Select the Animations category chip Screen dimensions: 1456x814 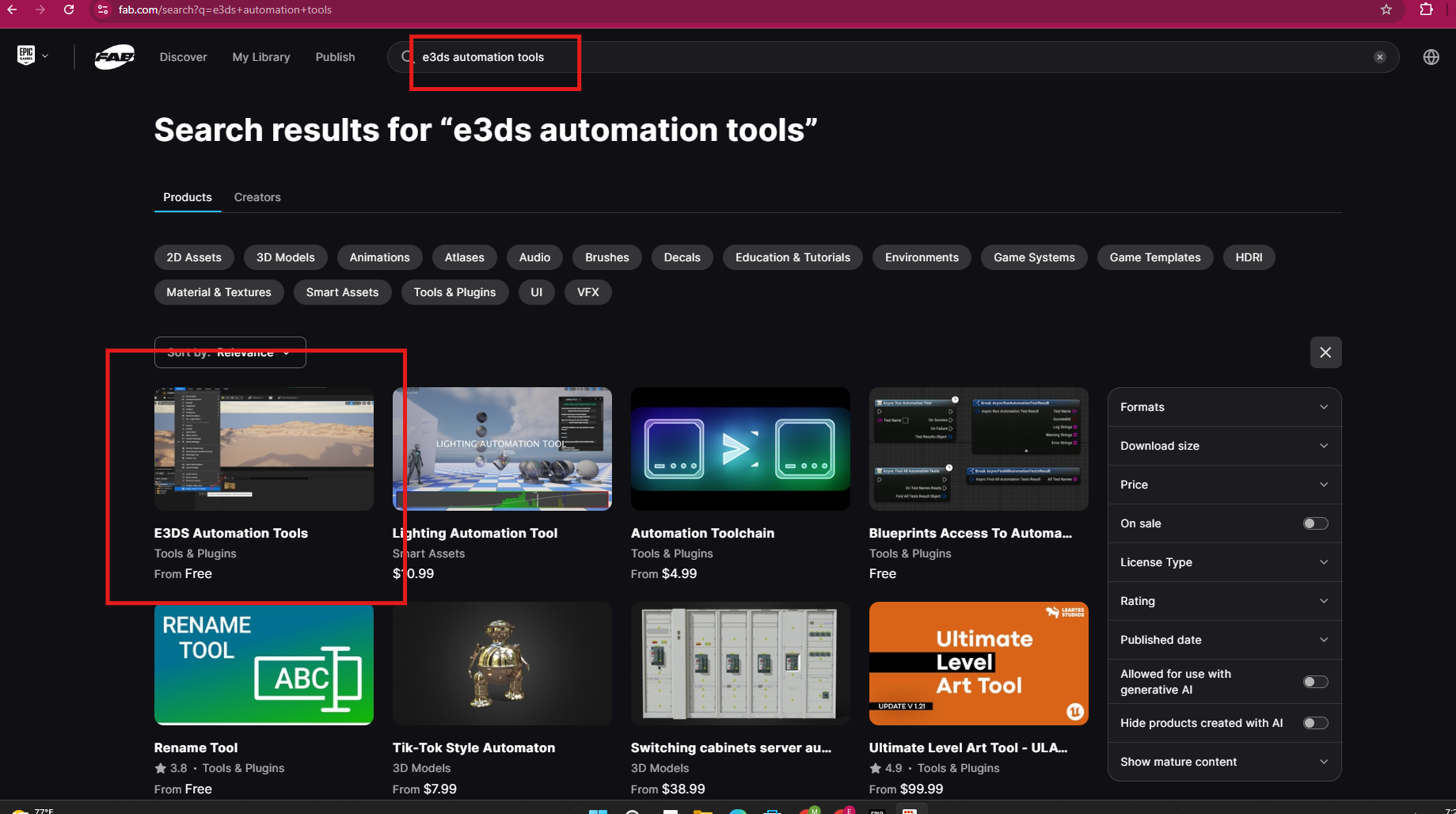click(379, 257)
